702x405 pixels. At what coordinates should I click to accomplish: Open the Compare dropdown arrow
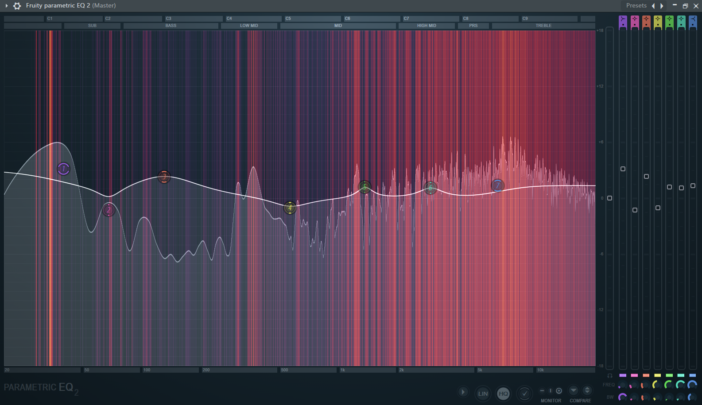click(573, 390)
